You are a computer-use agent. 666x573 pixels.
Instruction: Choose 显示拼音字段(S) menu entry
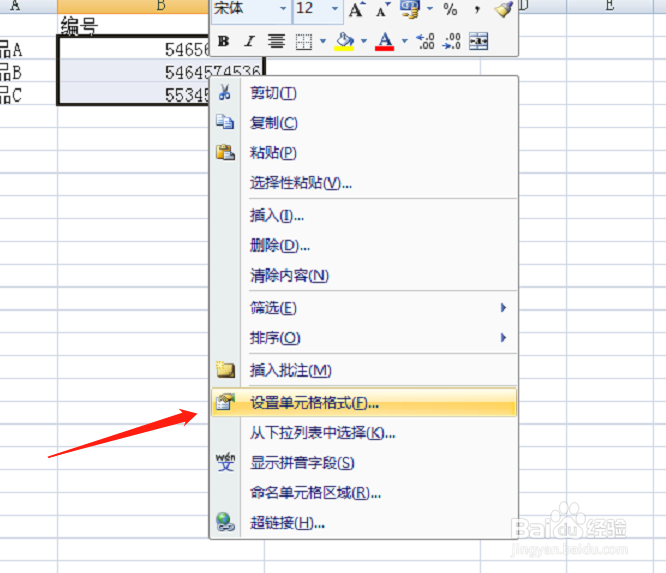coord(364,463)
